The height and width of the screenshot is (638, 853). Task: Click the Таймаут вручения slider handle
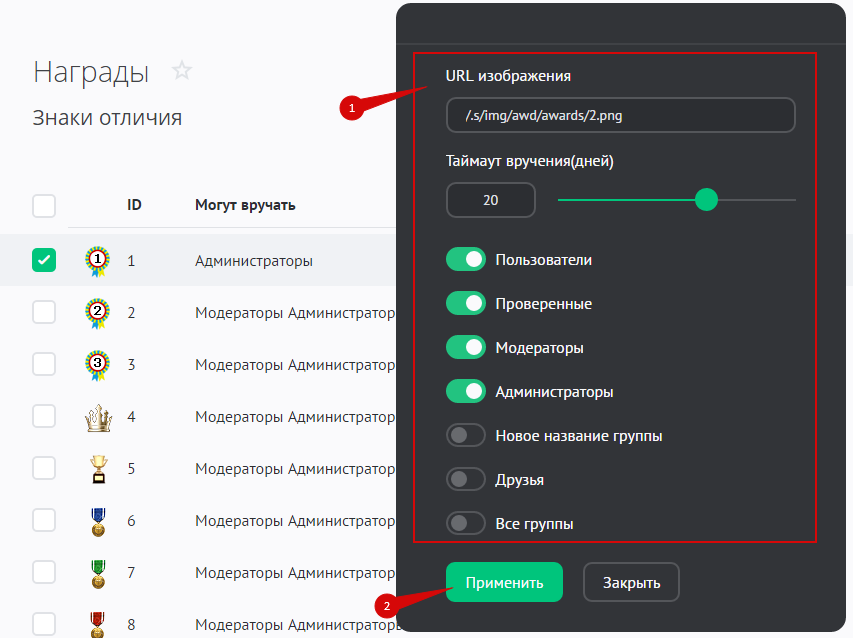(706, 200)
